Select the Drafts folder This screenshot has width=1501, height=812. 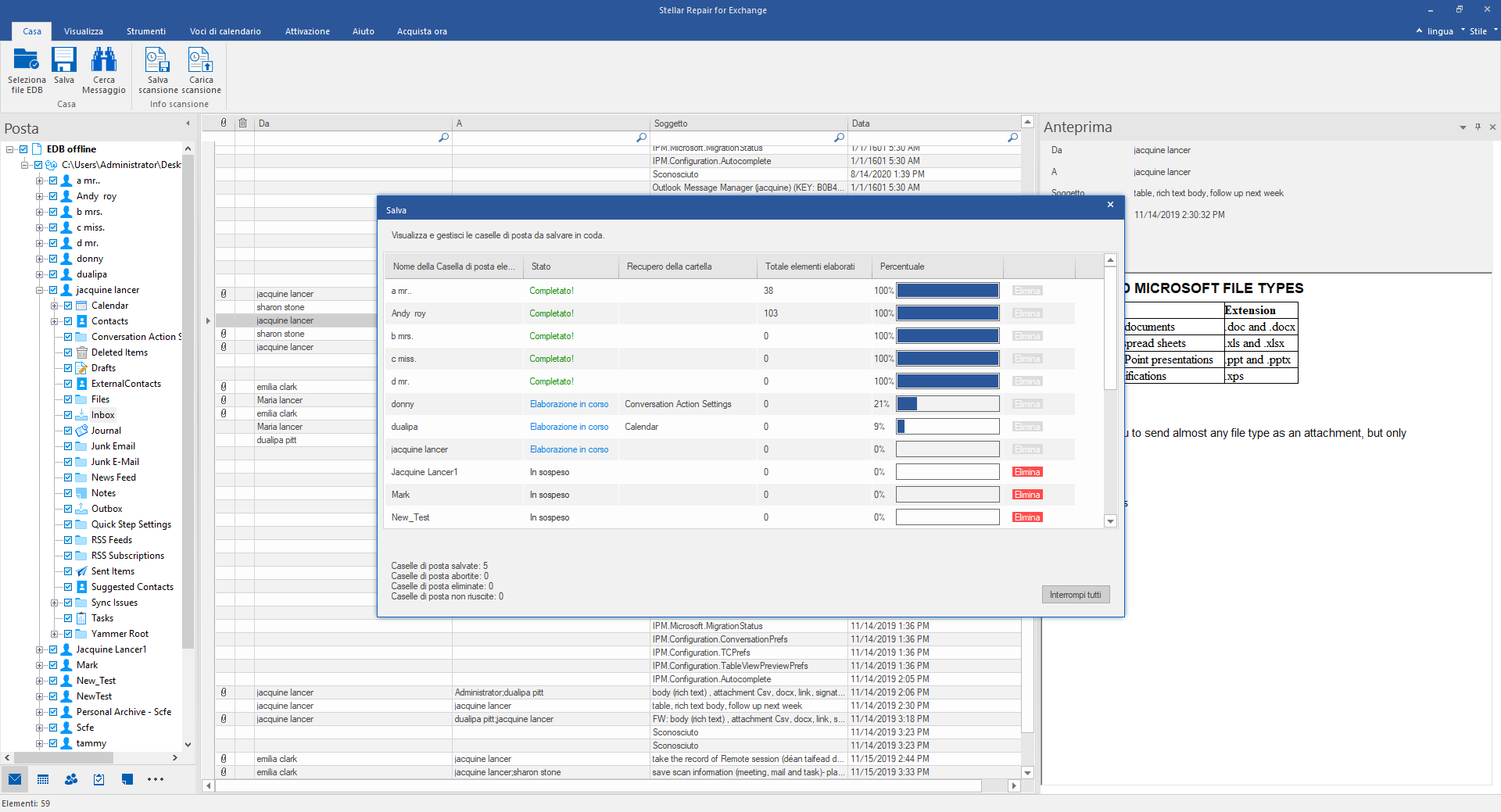pos(103,368)
